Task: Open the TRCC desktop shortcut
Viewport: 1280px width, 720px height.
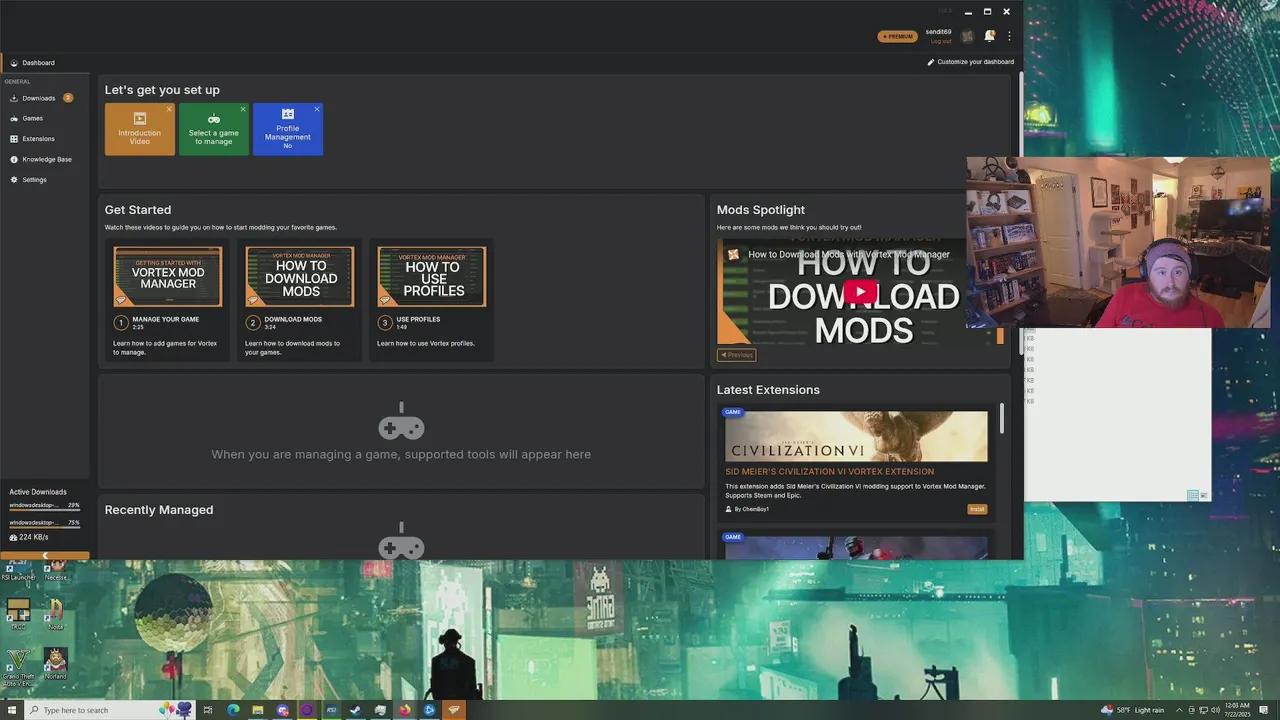Action: pos(18,614)
